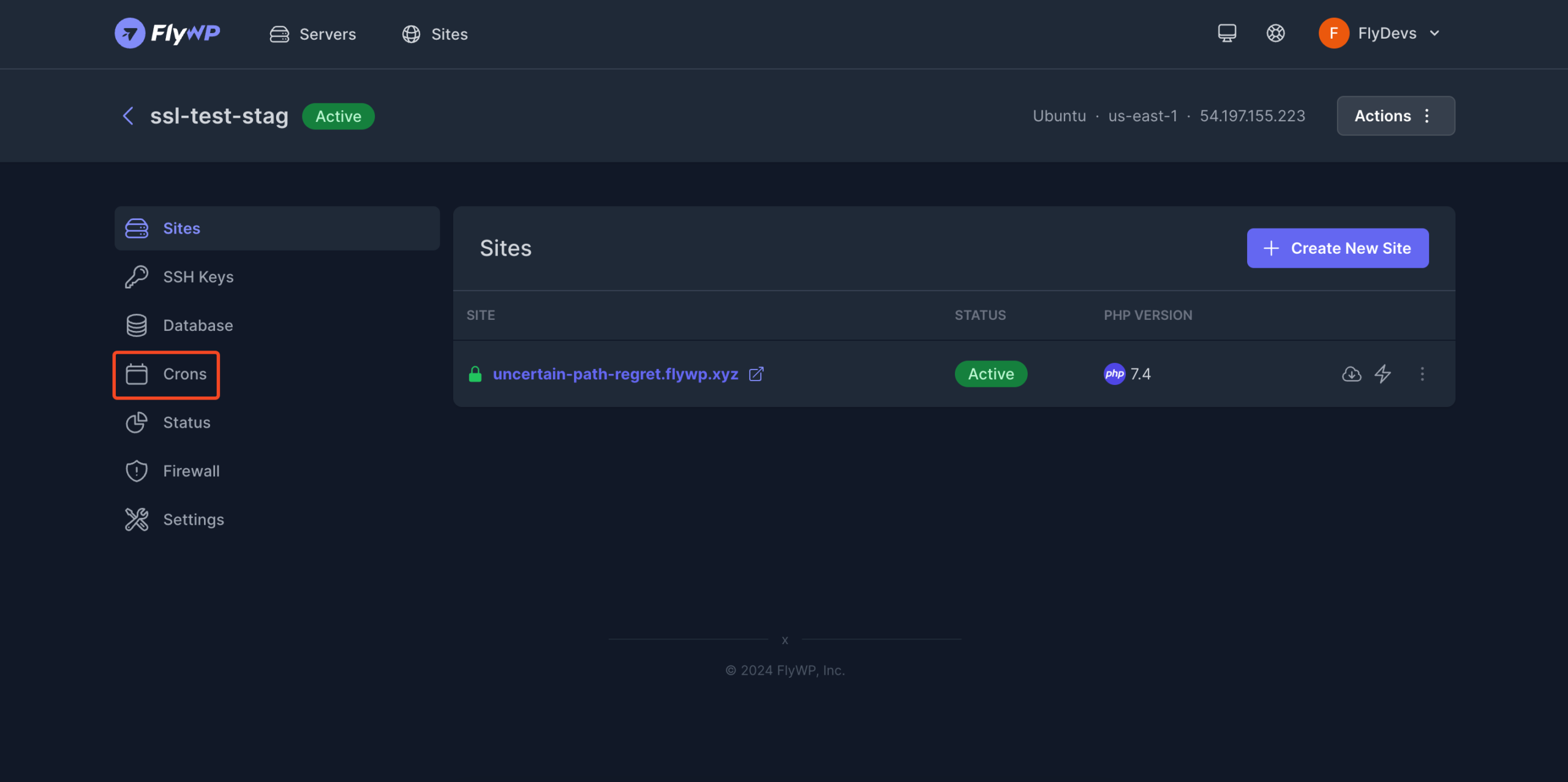Open external link icon next to site domain
The width and height of the screenshot is (1568, 782).
coord(756,374)
